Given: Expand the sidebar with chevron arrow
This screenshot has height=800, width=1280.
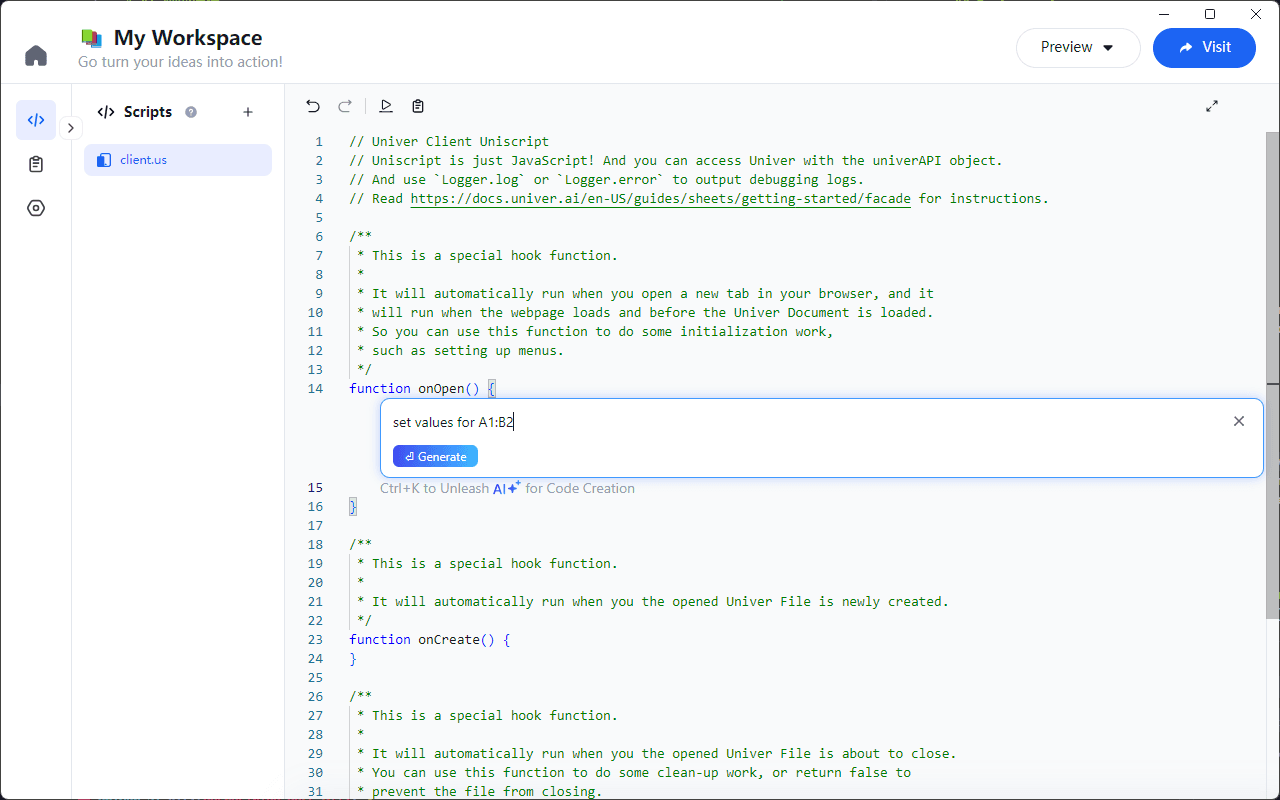Looking at the screenshot, I should point(70,128).
